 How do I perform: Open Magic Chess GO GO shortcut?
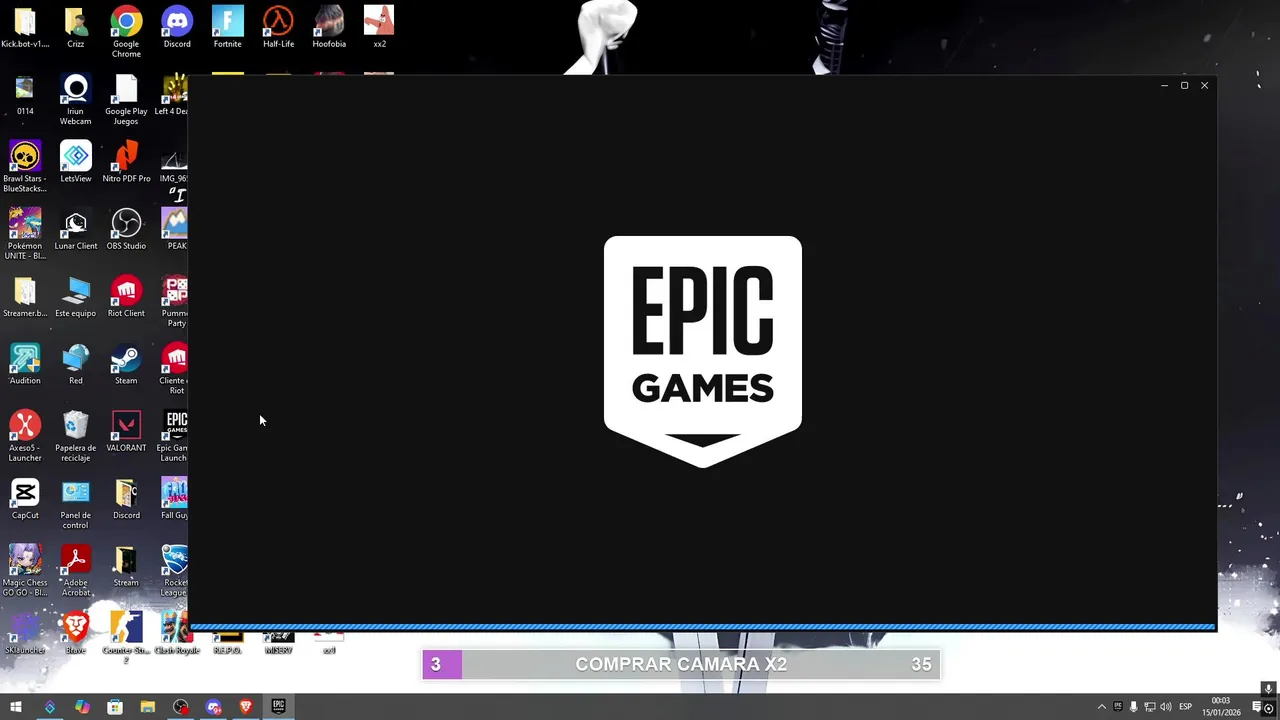tap(25, 570)
